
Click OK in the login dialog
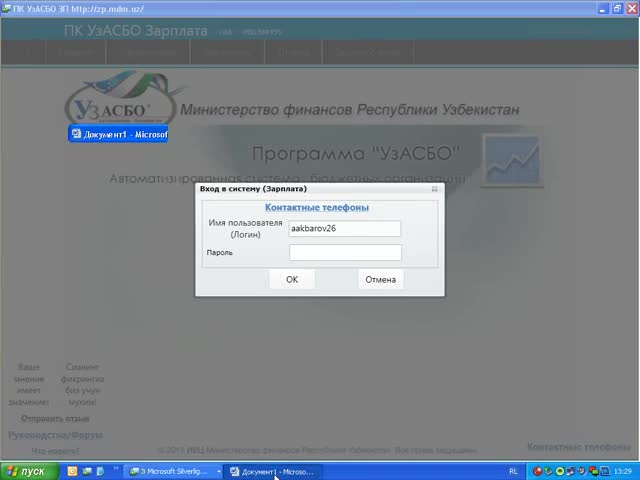click(292, 280)
